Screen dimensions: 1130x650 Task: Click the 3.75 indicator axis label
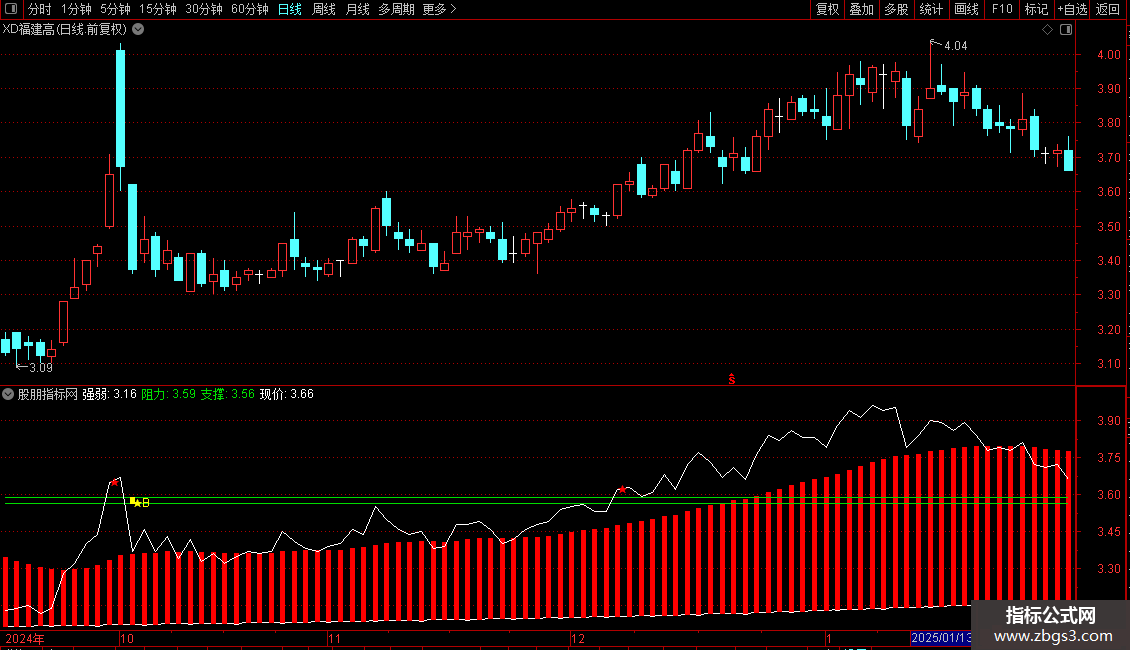(x=1108, y=458)
